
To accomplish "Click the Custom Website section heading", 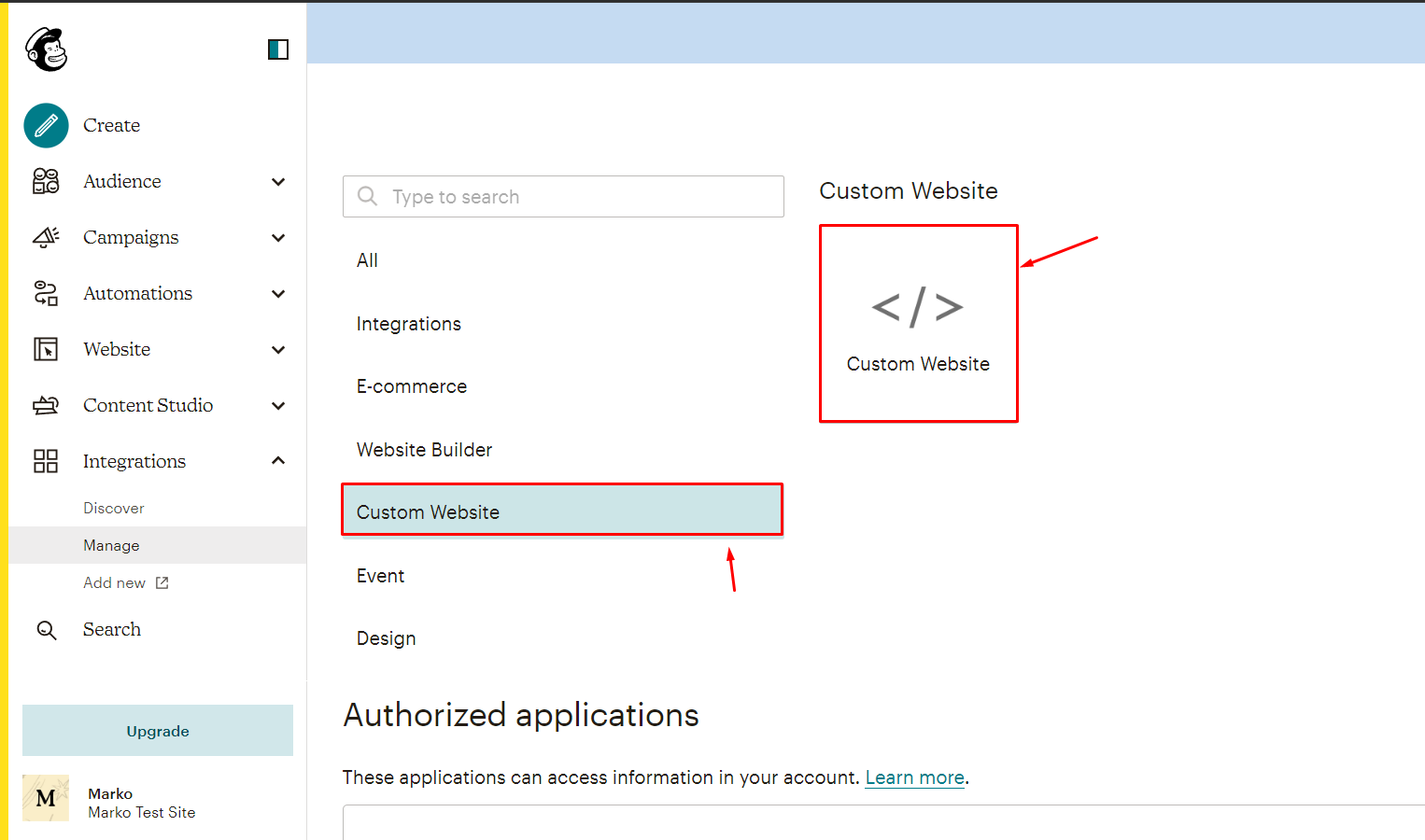I will tap(909, 191).
